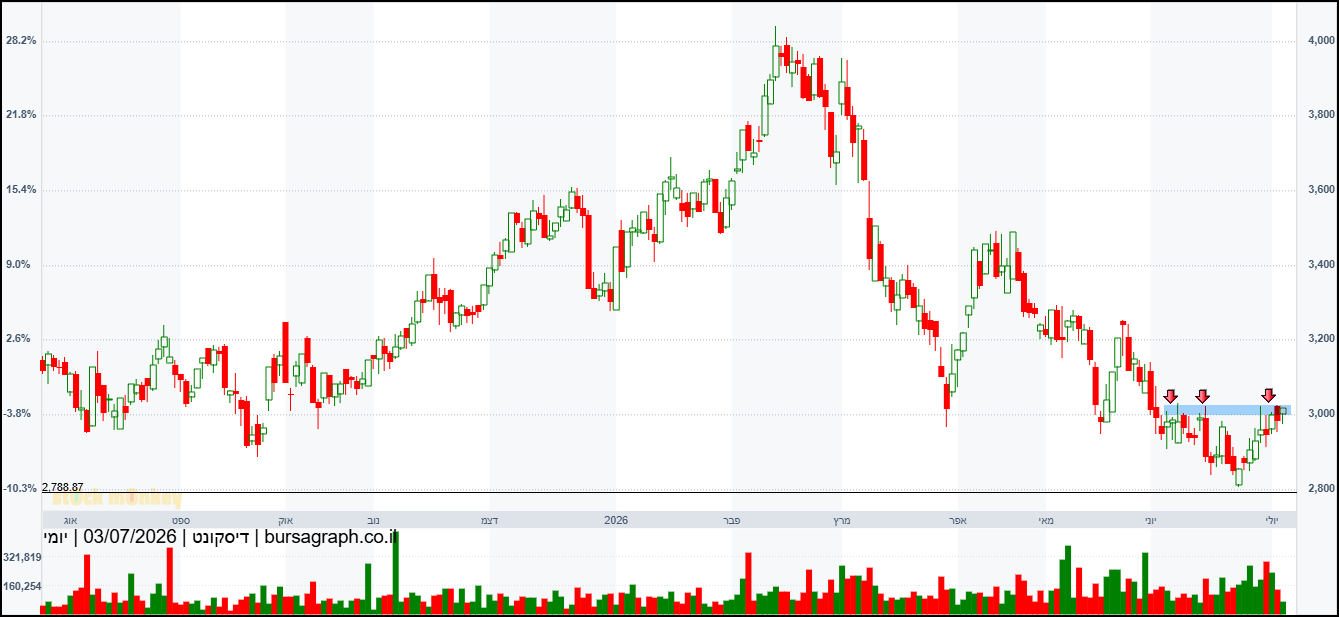Click the 321,819 volume axis label
The height and width of the screenshot is (617, 1339).
(x=22, y=557)
